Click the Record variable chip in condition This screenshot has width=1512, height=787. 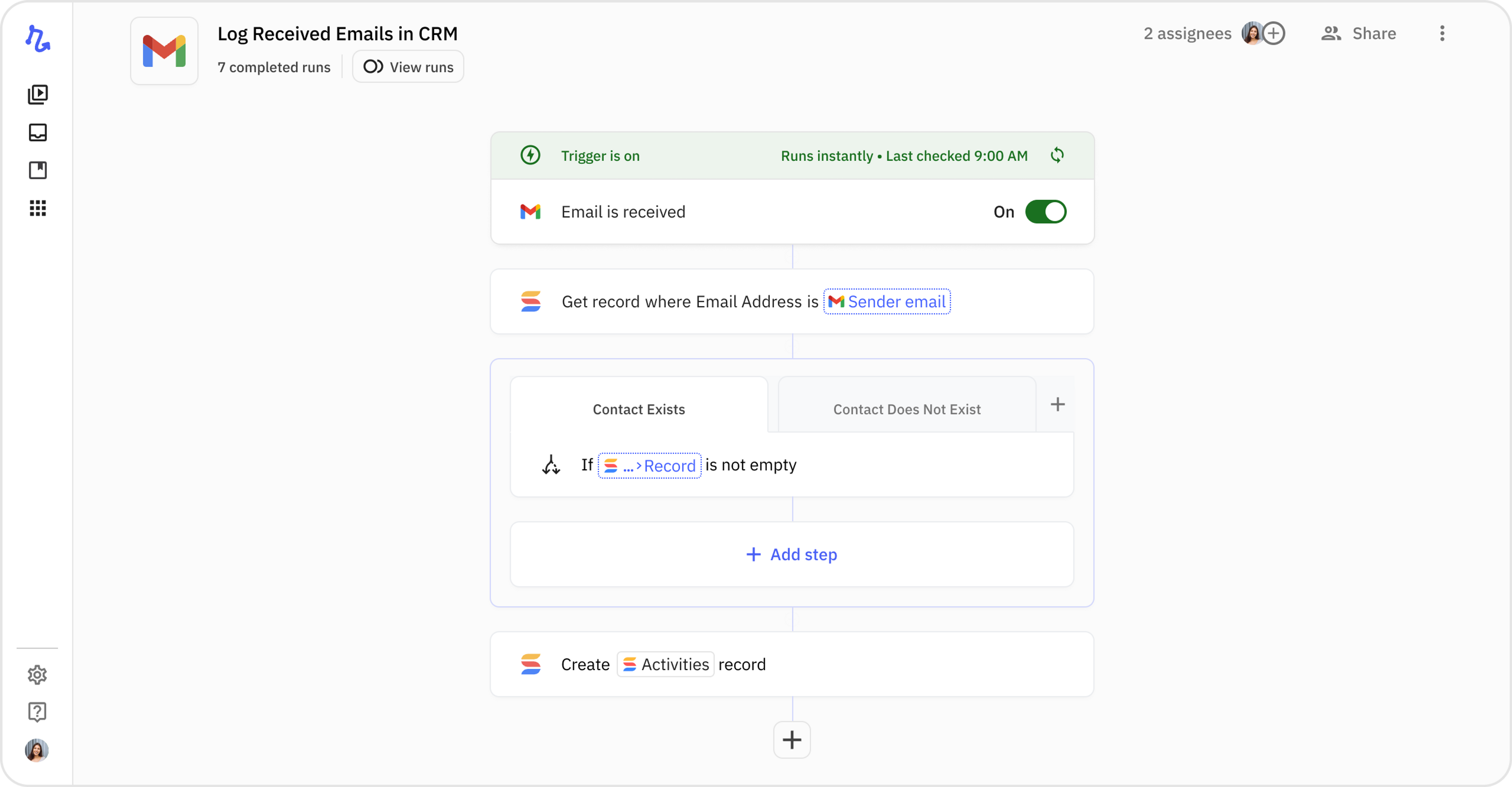click(x=650, y=466)
